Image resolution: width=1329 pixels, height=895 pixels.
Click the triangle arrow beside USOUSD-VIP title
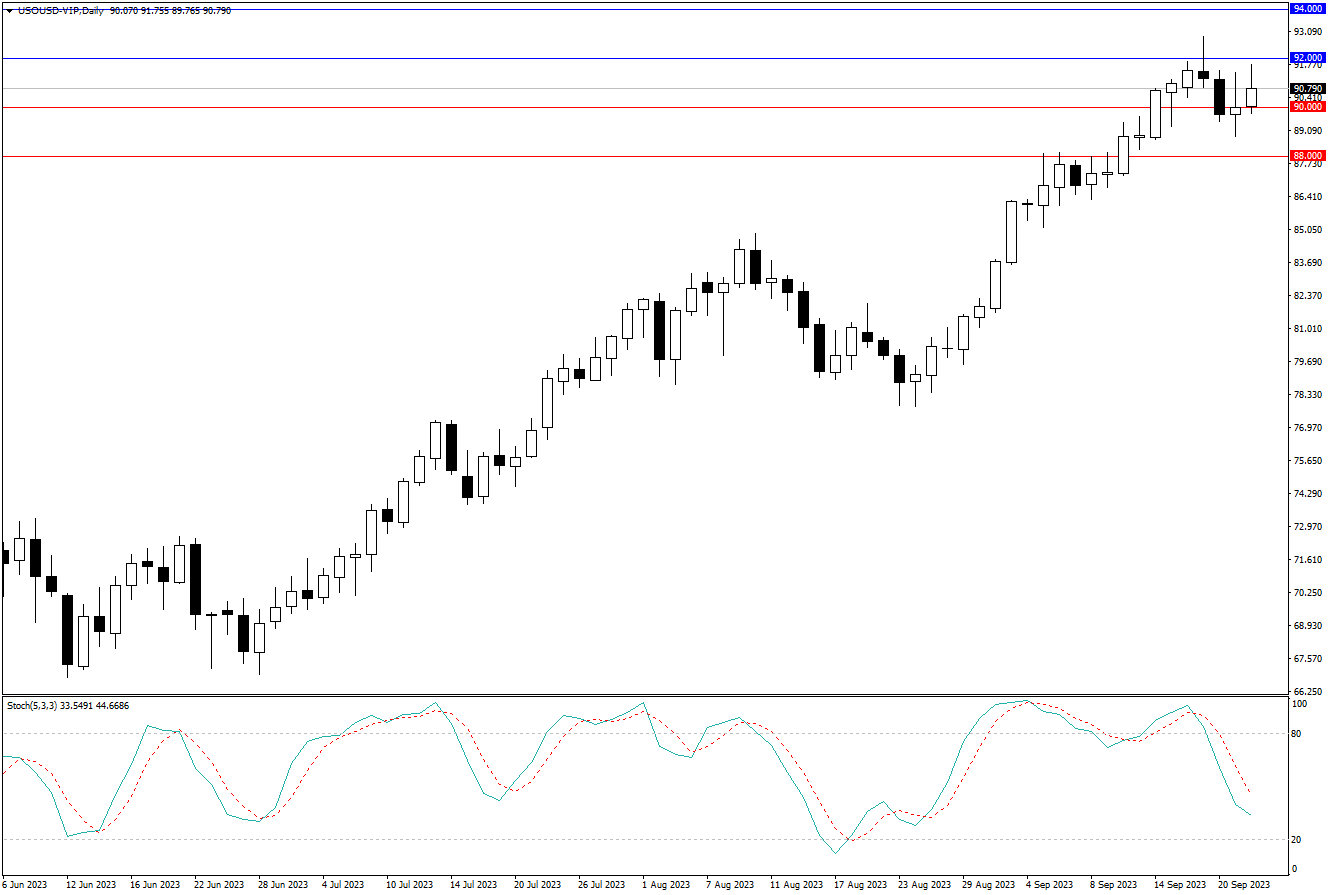pyautogui.click(x=9, y=11)
